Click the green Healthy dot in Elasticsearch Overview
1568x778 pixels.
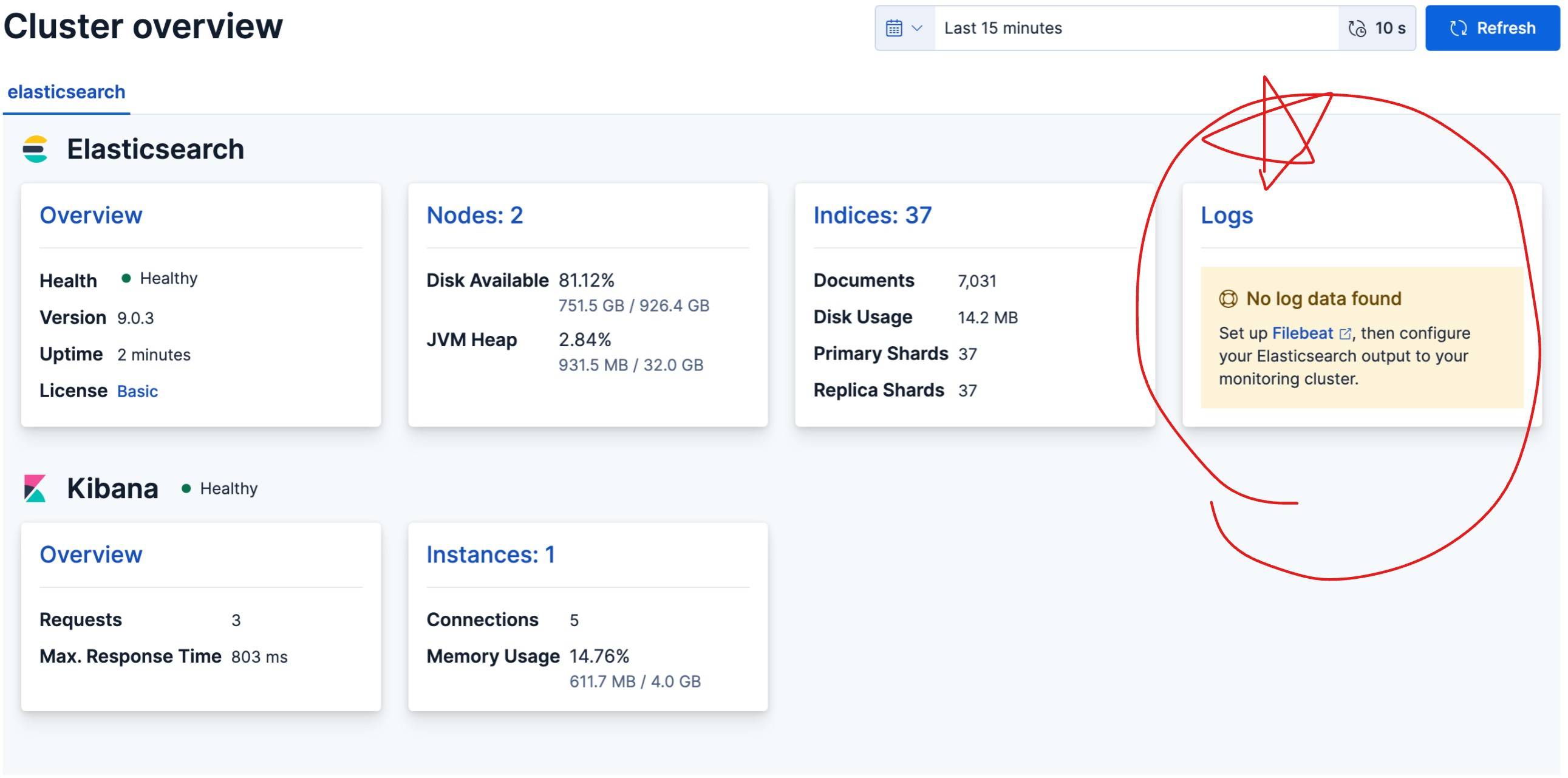[126, 278]
